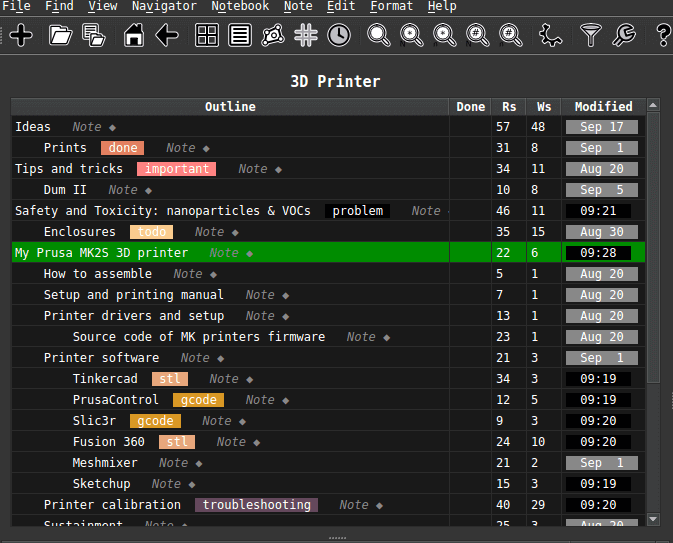Open the Notebook menu

240,6
